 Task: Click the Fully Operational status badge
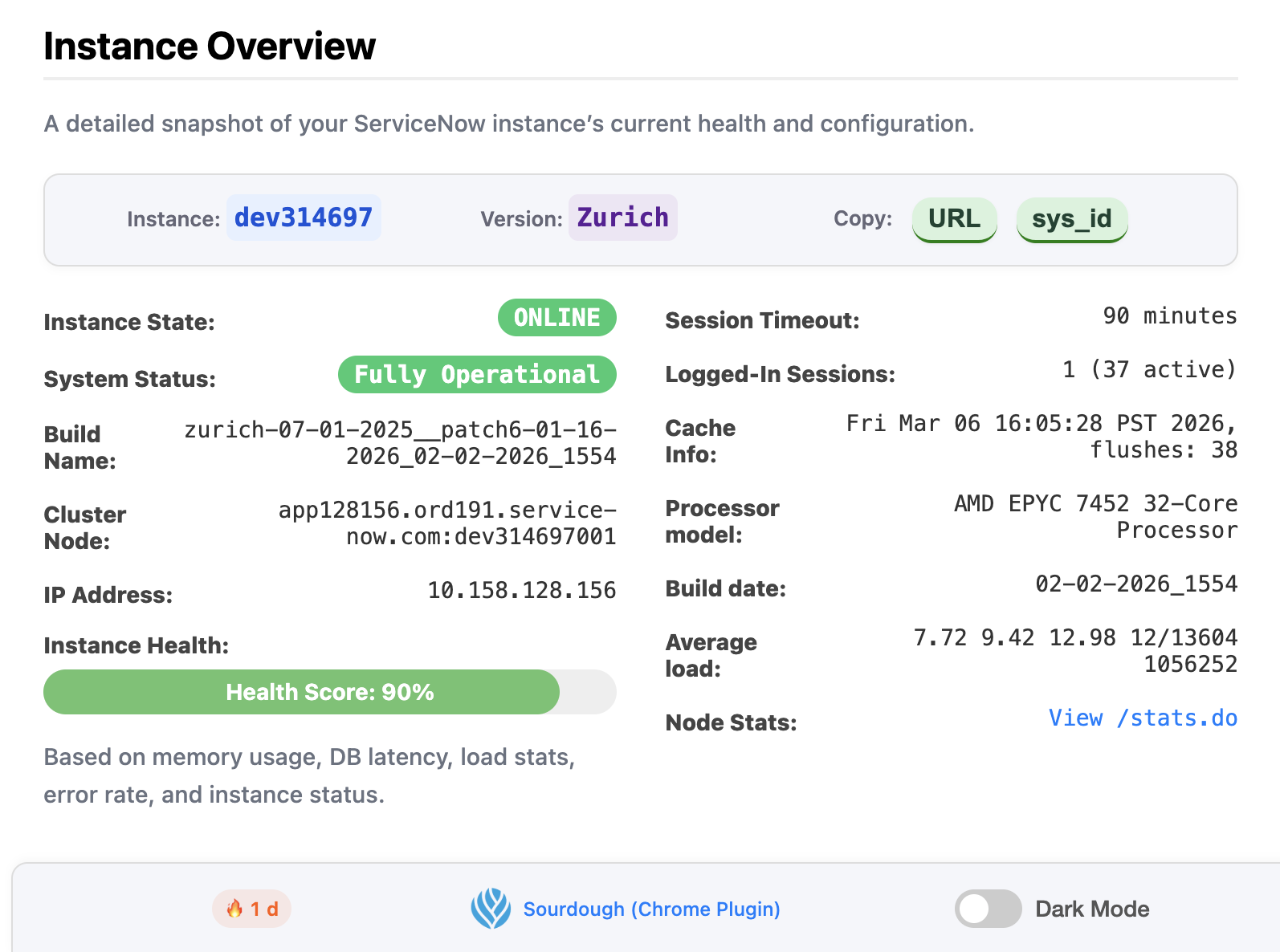[477, 375]
